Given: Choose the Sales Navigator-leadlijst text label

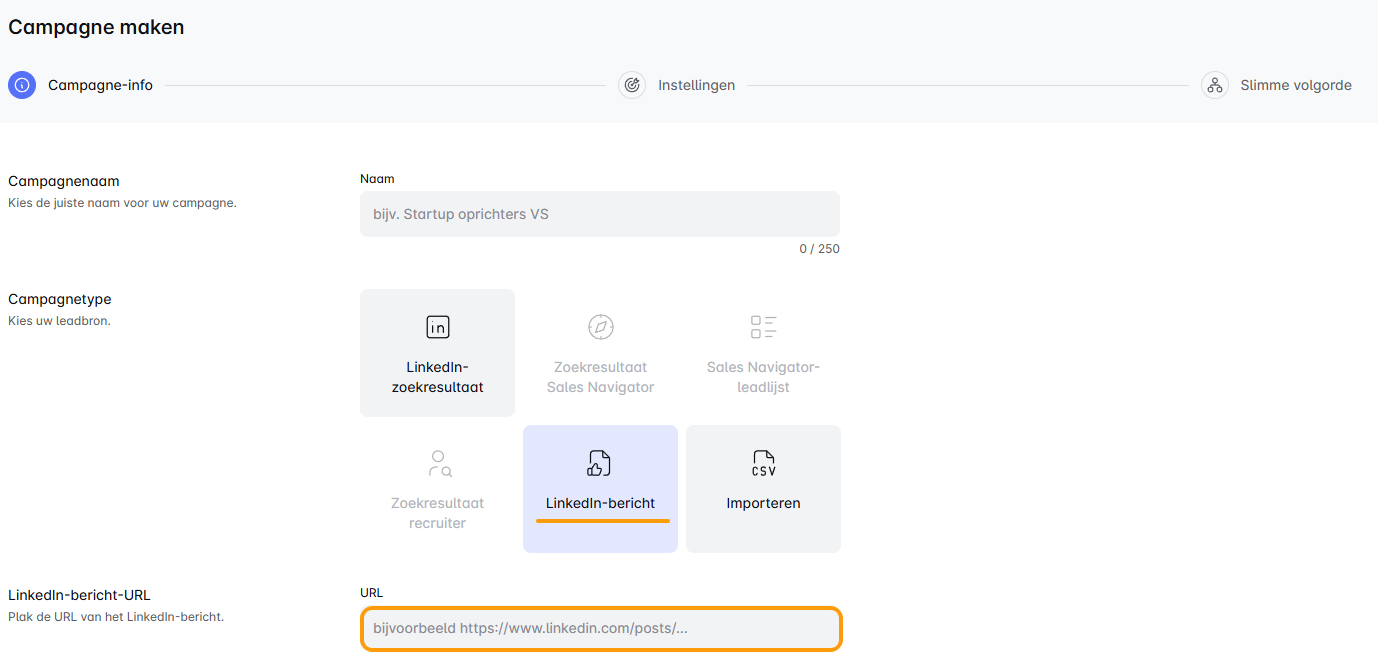Looking at the screenshot, I should (763, 377).
